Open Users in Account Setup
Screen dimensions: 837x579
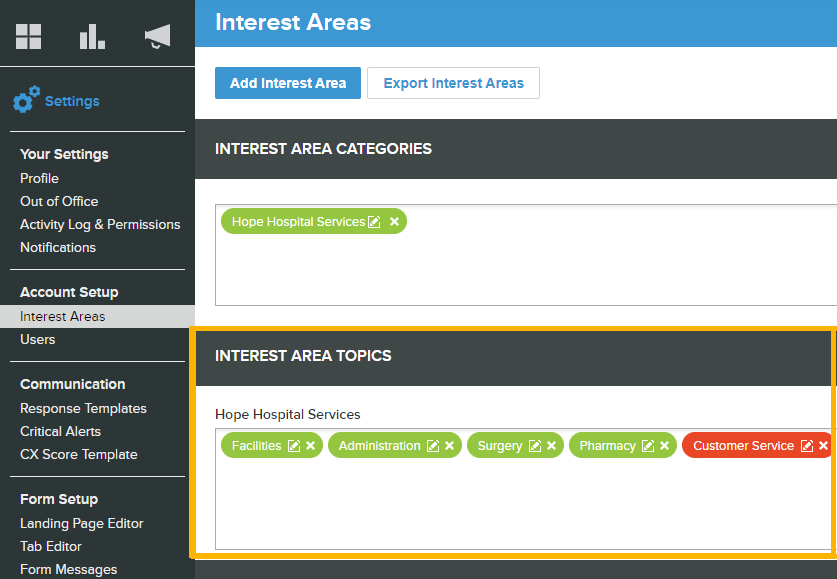37,339
